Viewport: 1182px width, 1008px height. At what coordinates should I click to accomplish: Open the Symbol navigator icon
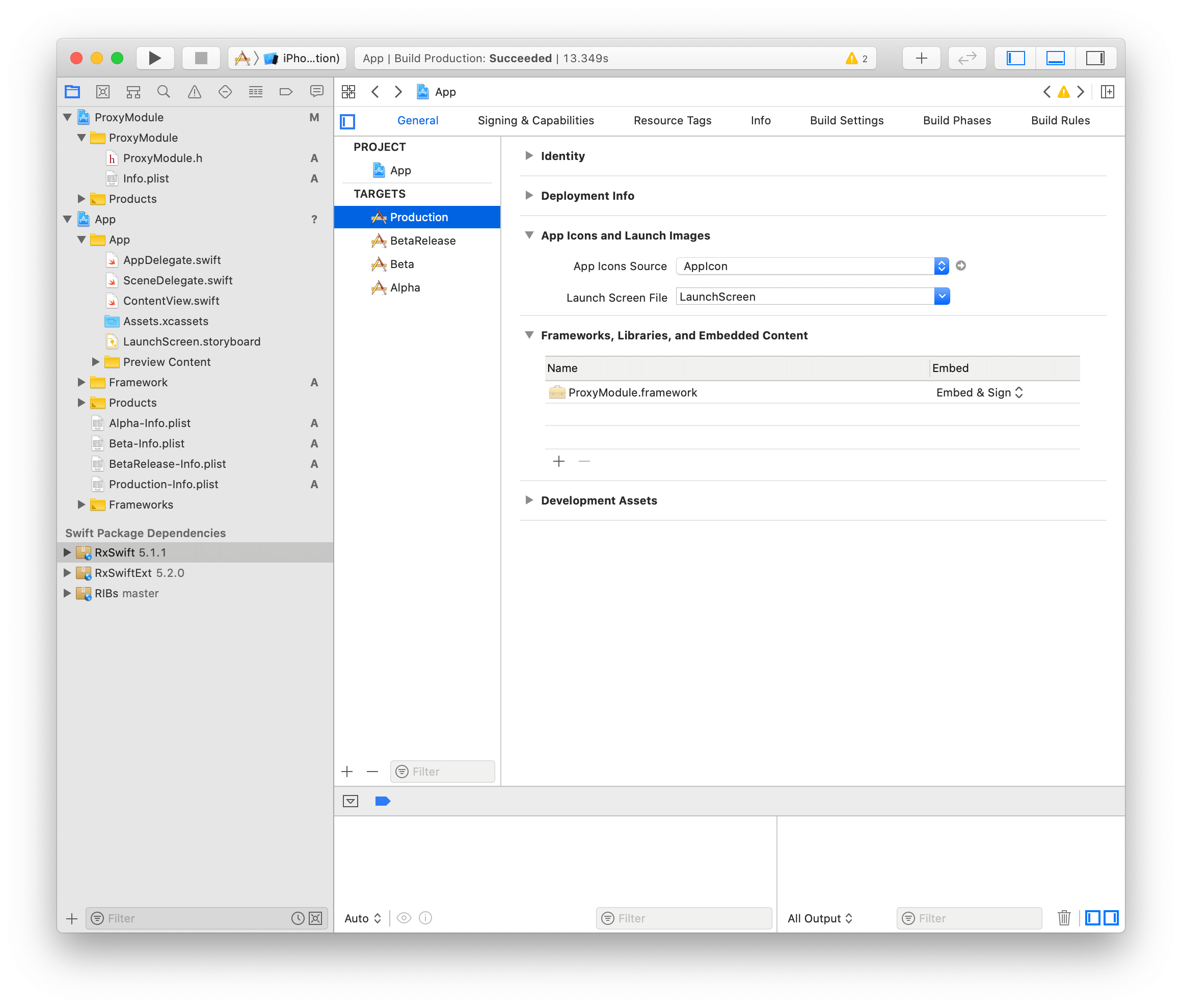click(x=133, y=91)
